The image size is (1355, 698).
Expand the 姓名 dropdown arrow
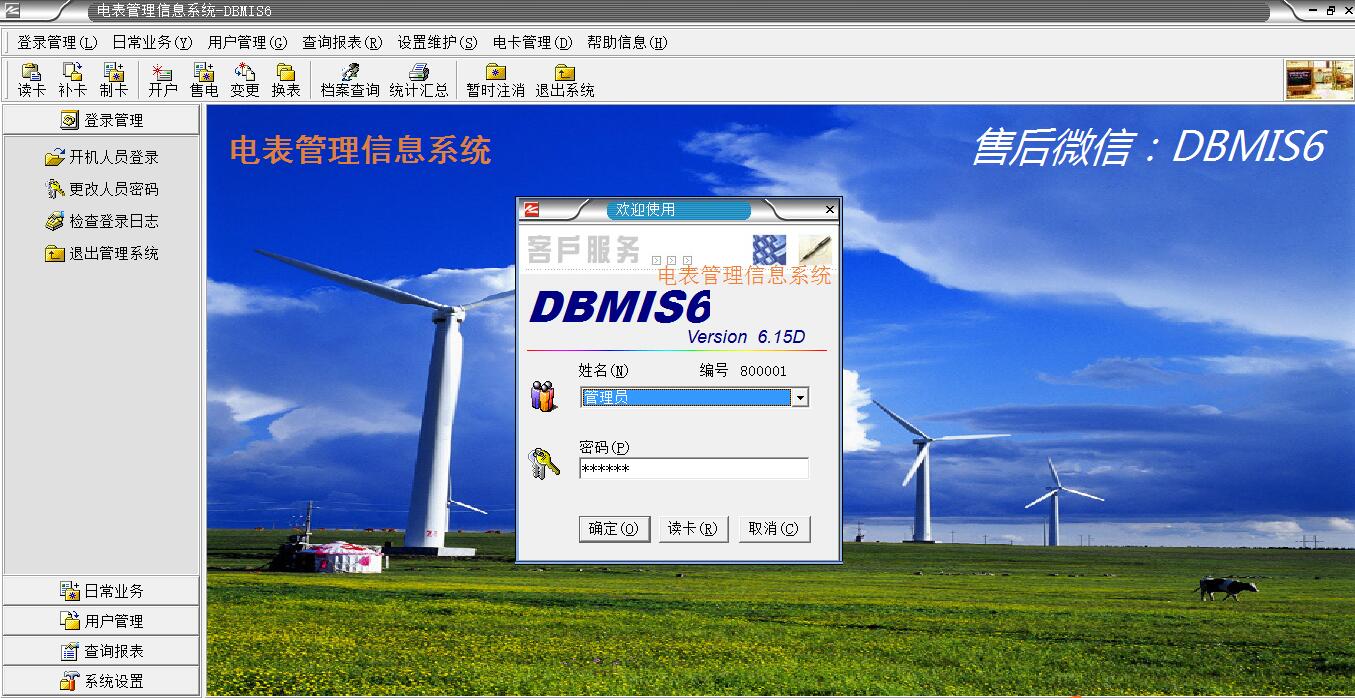(799, 398)
